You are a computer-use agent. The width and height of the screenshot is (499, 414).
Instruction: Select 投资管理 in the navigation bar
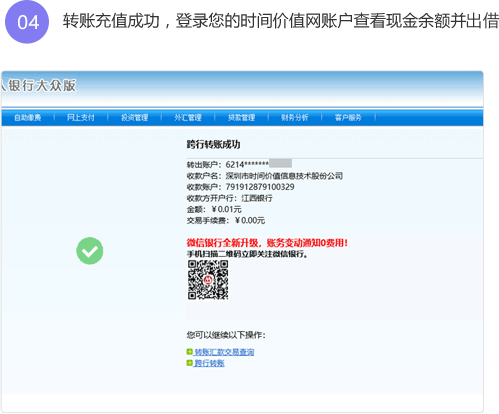(x=135, y=118)
